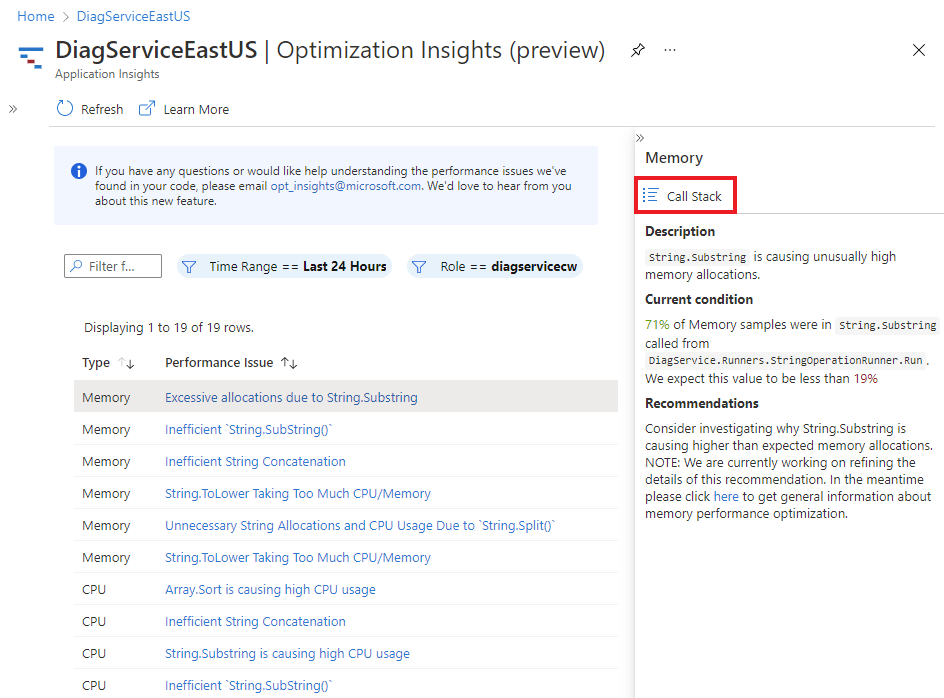944x698 pixels.
Task: Open CPU row Inefficient String Concatenation
Action: pyautogui.click(x=255, y=621)
